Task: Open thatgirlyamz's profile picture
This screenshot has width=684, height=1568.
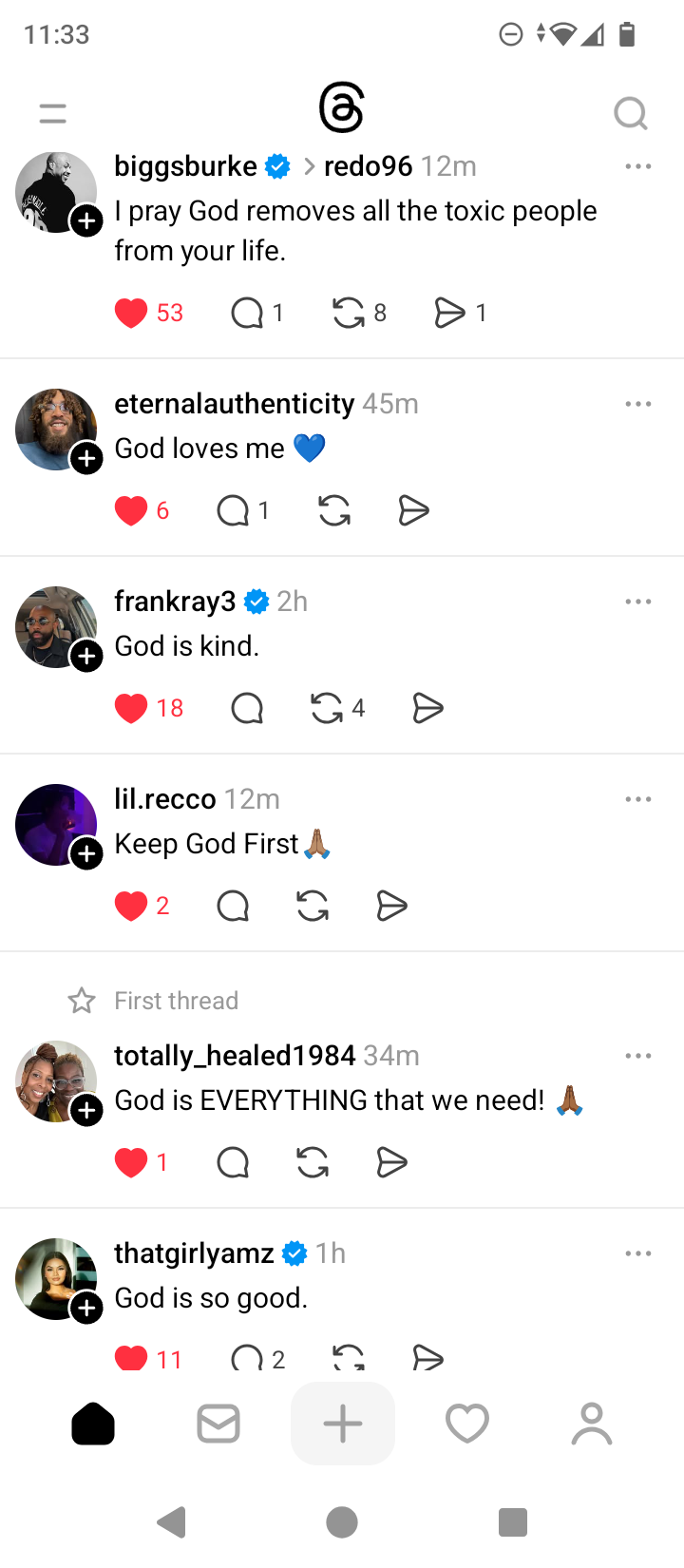Action: click(x=54, y=1277)
